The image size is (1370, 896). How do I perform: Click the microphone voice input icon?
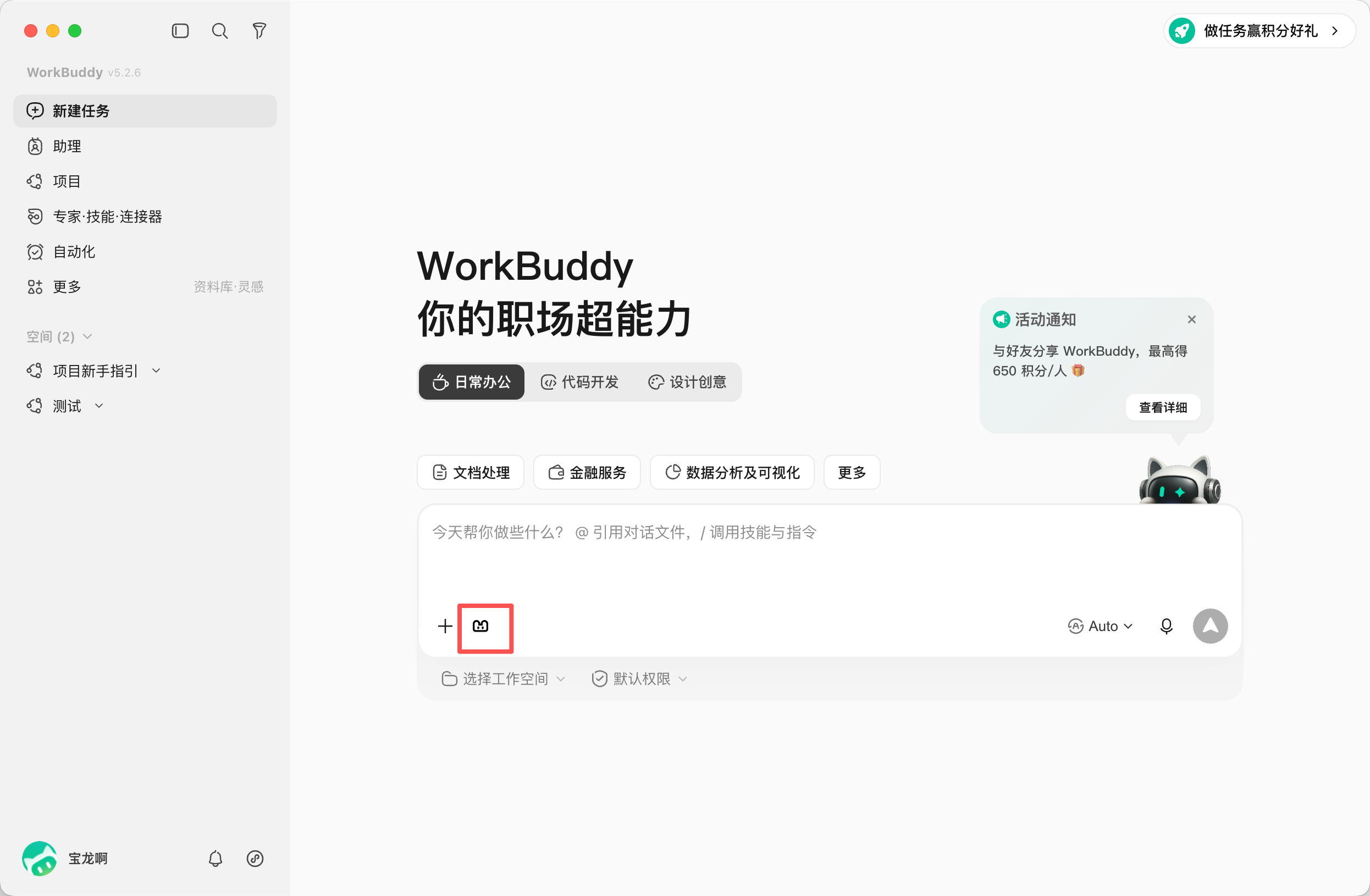[1166, 626]
